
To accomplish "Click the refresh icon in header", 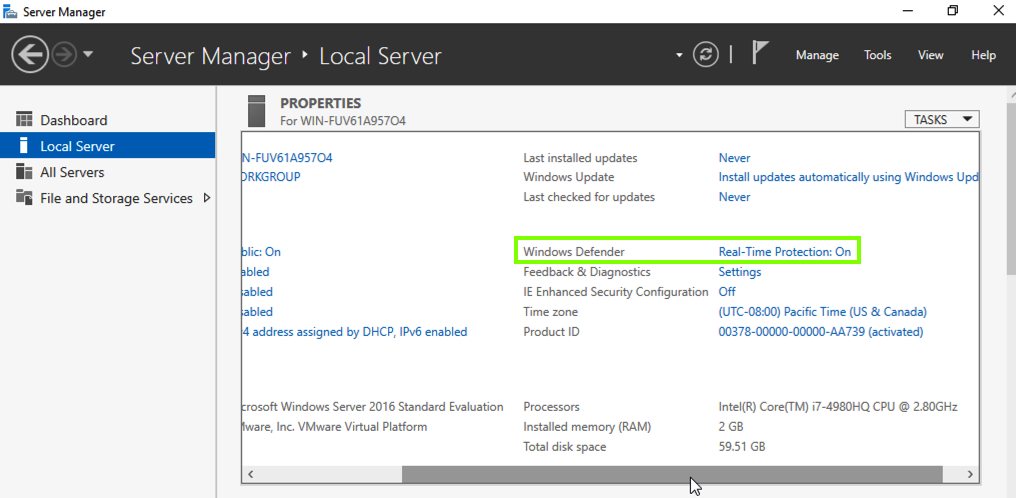I will pyautogui.click(x=706, y=54).
